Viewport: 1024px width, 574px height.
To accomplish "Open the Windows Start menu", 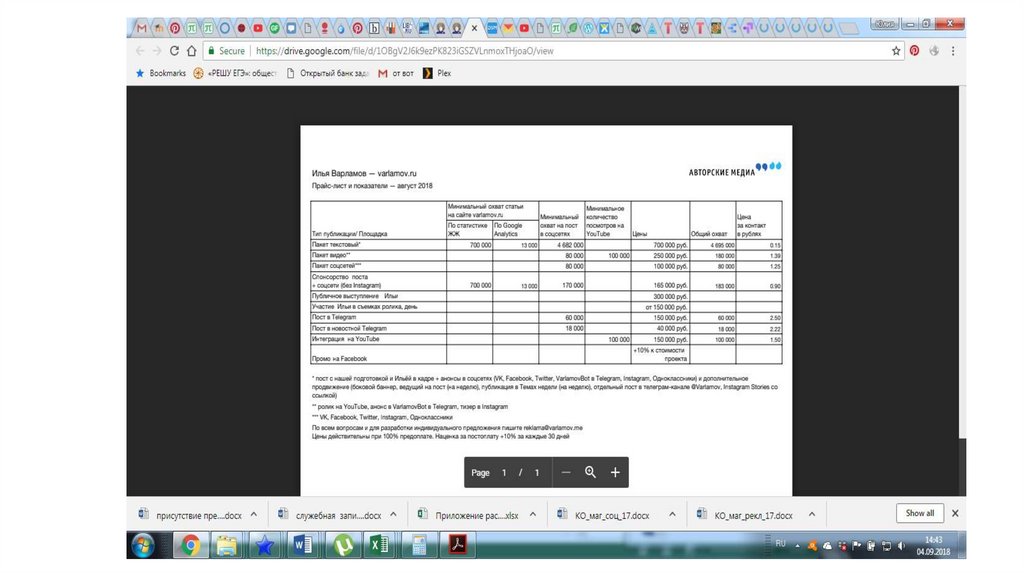I will point(142,545).
